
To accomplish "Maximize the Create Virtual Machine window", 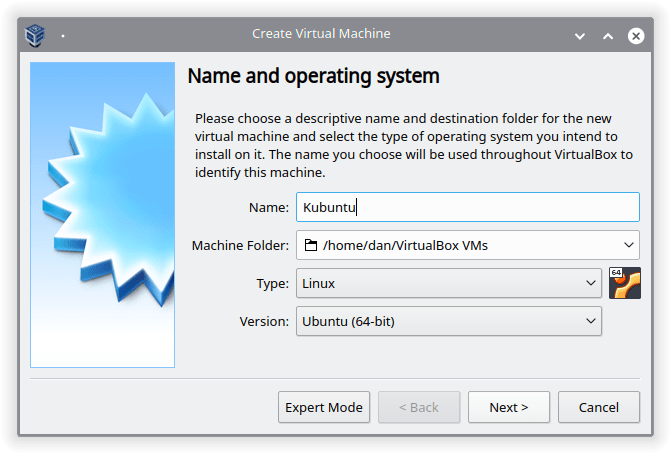I will click(608, 36).
